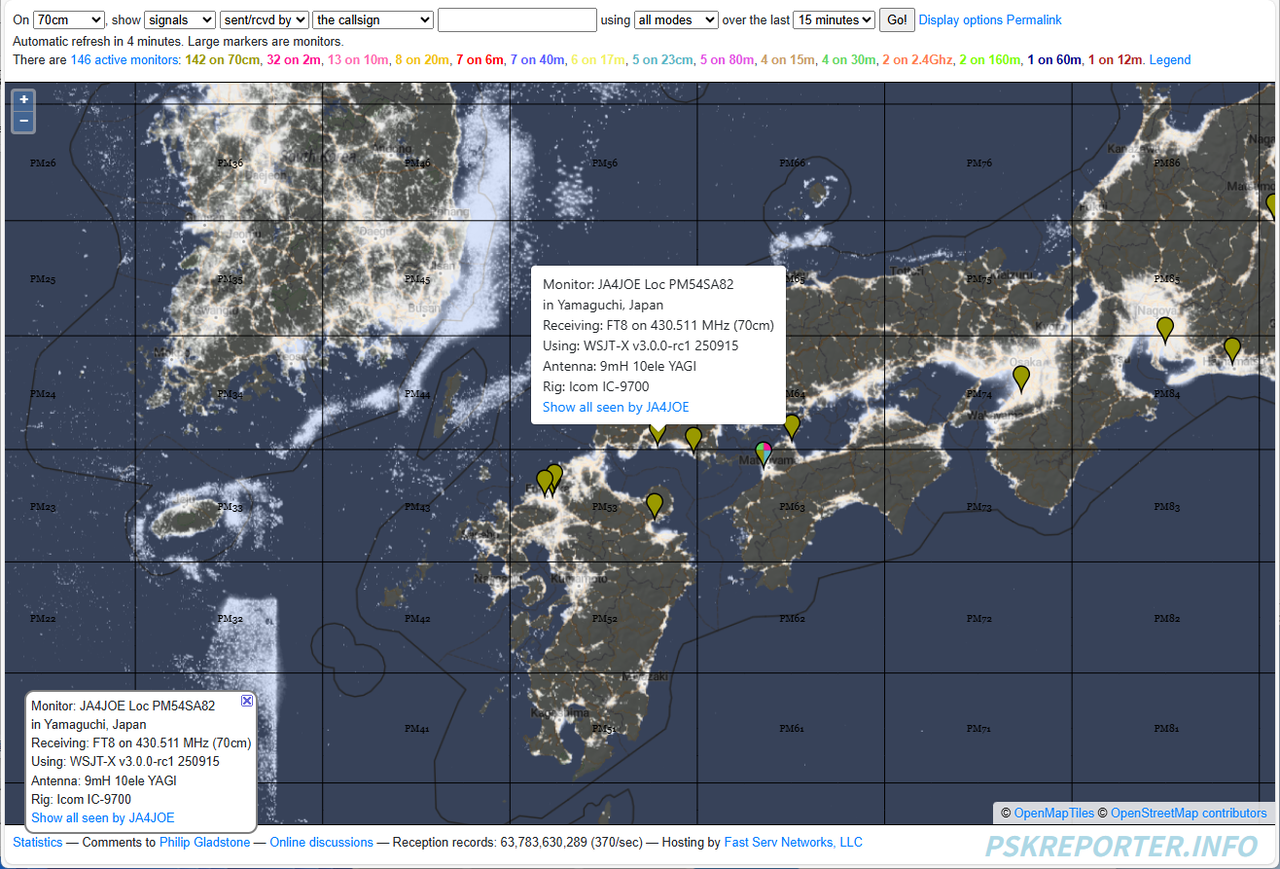Zoom out the map with the minus button
This screenshot has width=1280, height=869.
25,121
